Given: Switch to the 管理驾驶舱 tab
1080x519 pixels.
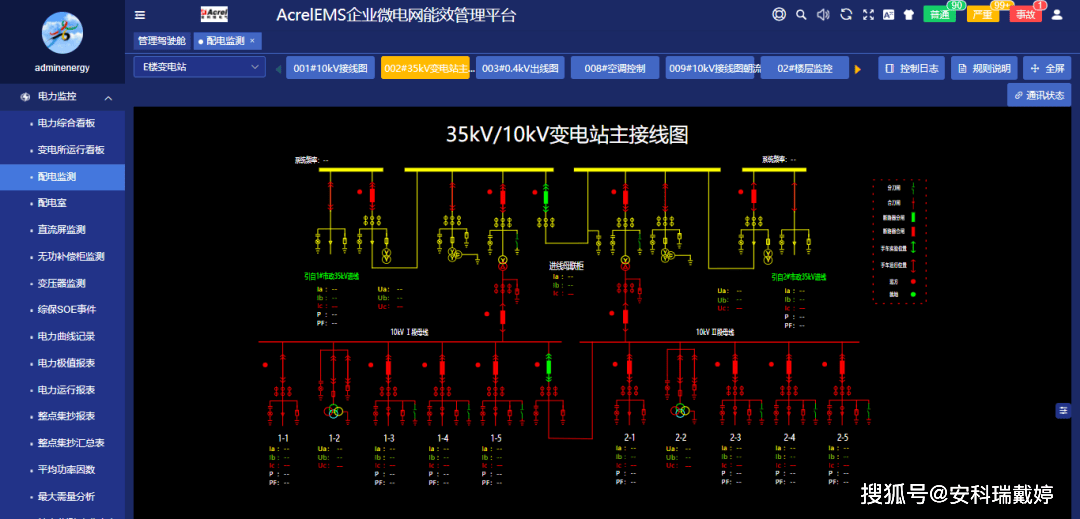Looking at the screenshot, I should coord(162,41).
